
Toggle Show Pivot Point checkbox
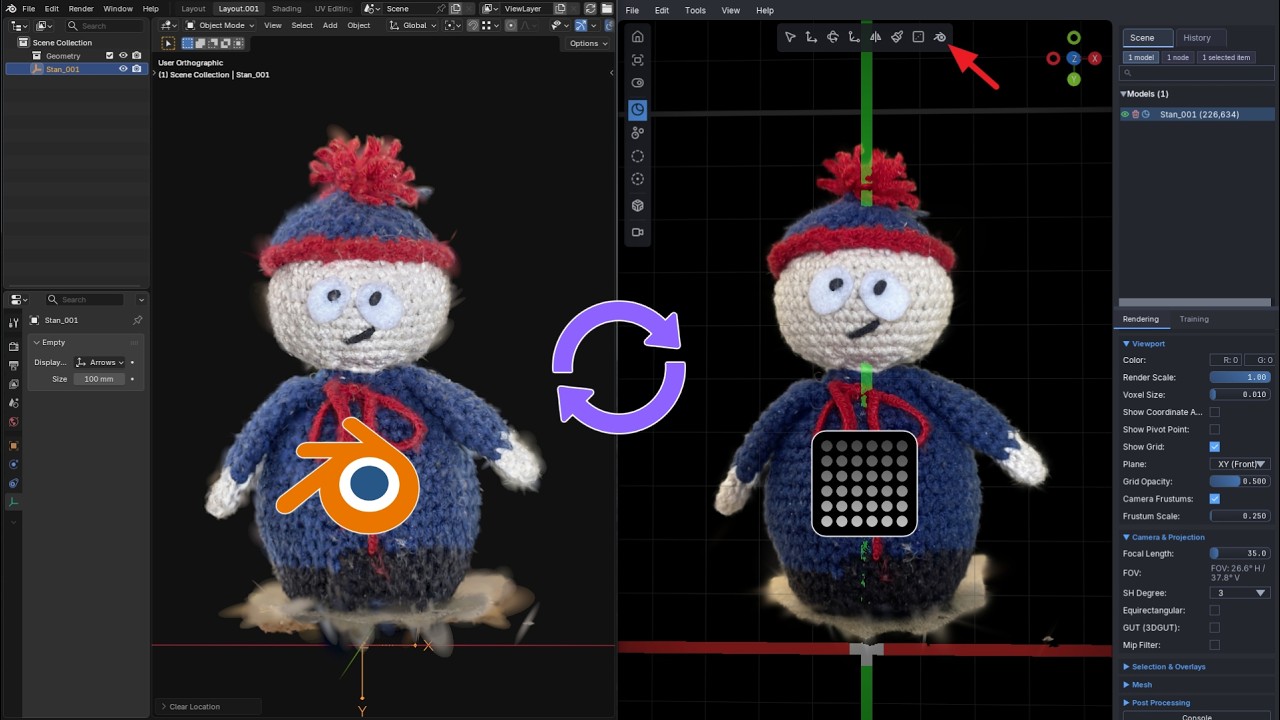point(1215,429)
